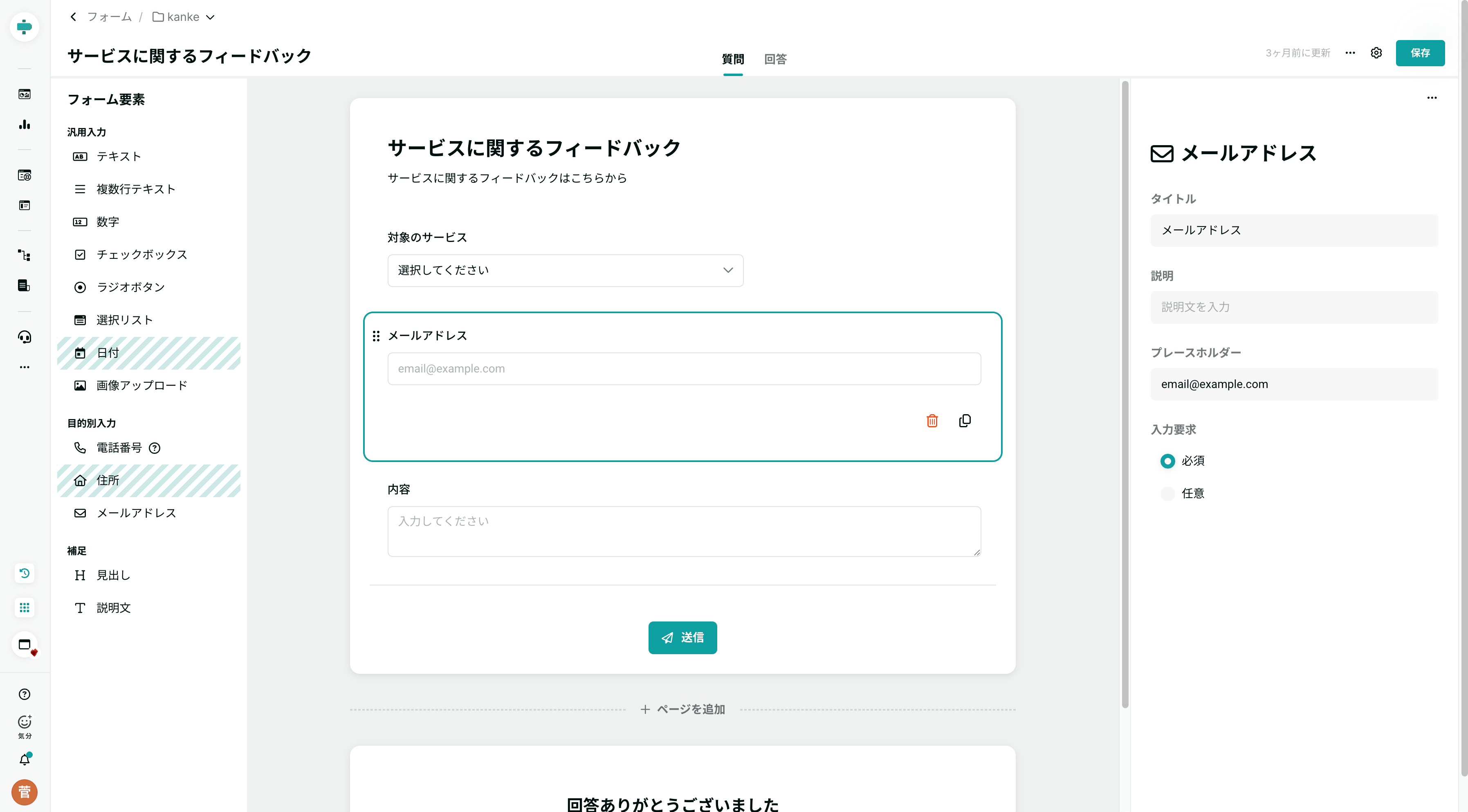
Task: Go to フォーム breadcrumb link
Action: (109, 17)
